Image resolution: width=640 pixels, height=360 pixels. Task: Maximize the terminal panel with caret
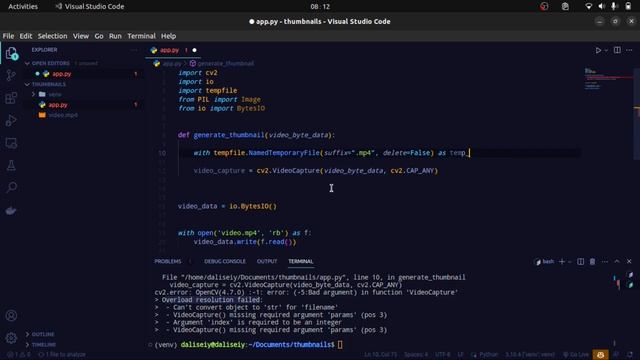pyautogui.click(x=617, y=262)
